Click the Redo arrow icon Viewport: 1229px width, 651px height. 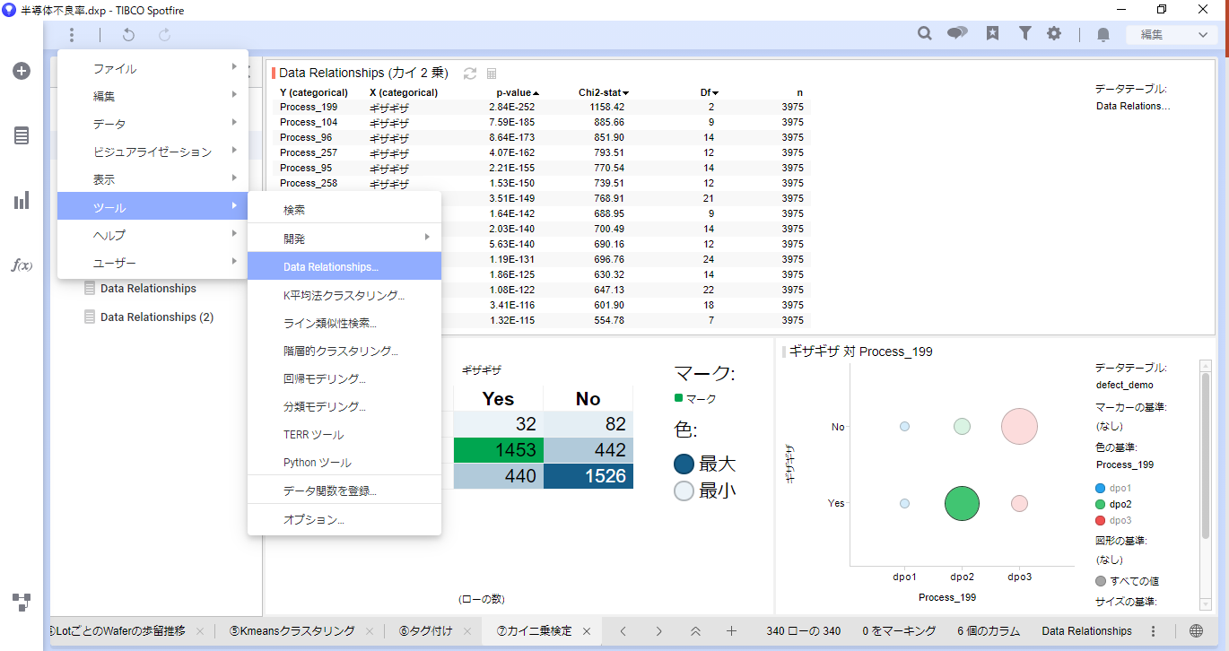(x=165, y=35)
